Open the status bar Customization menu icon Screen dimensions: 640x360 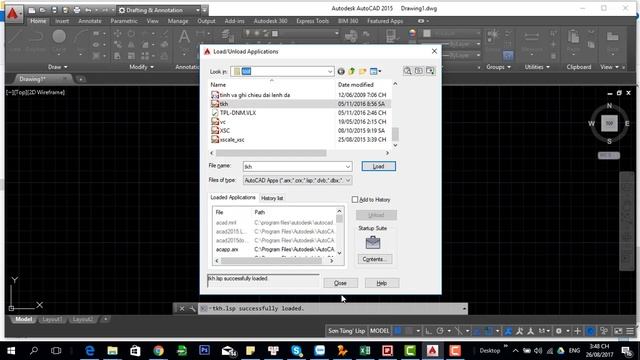[630, 331]
